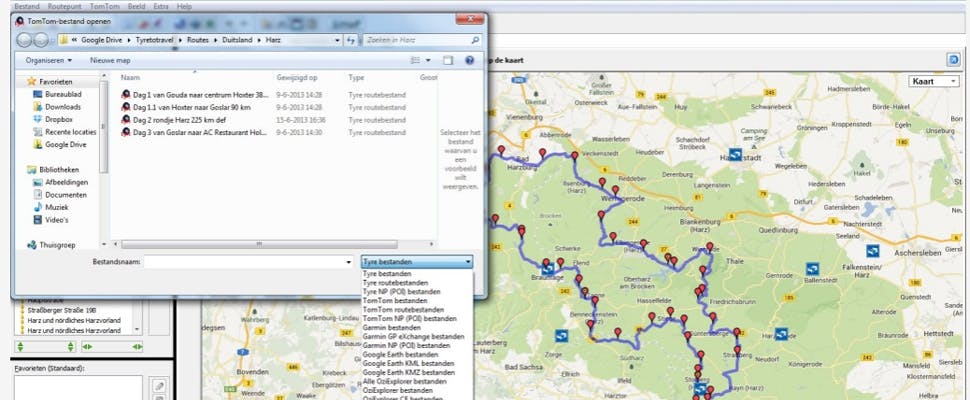Click the dialog's back navigation arrow
Viewport: 970px width, 400px height.
(x=24, y=40)
